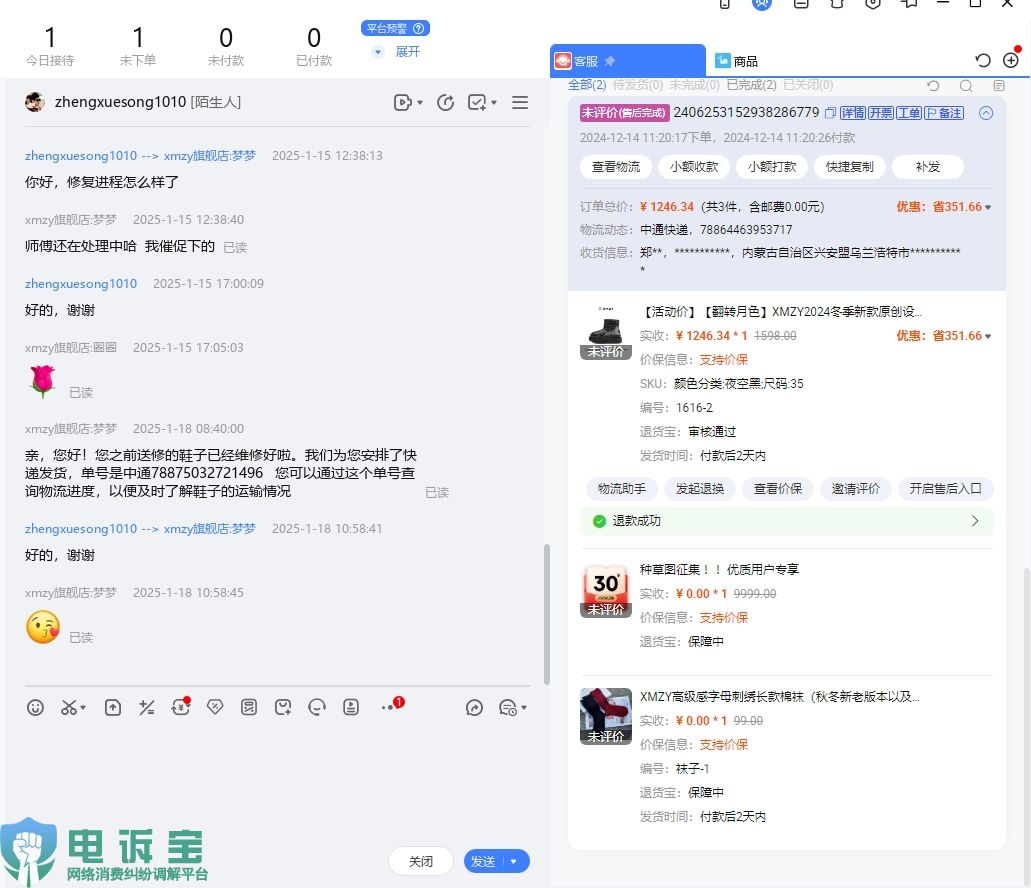Click the order form icon in chat toolbar
The image size is (1031, 888).
point(249,707)
